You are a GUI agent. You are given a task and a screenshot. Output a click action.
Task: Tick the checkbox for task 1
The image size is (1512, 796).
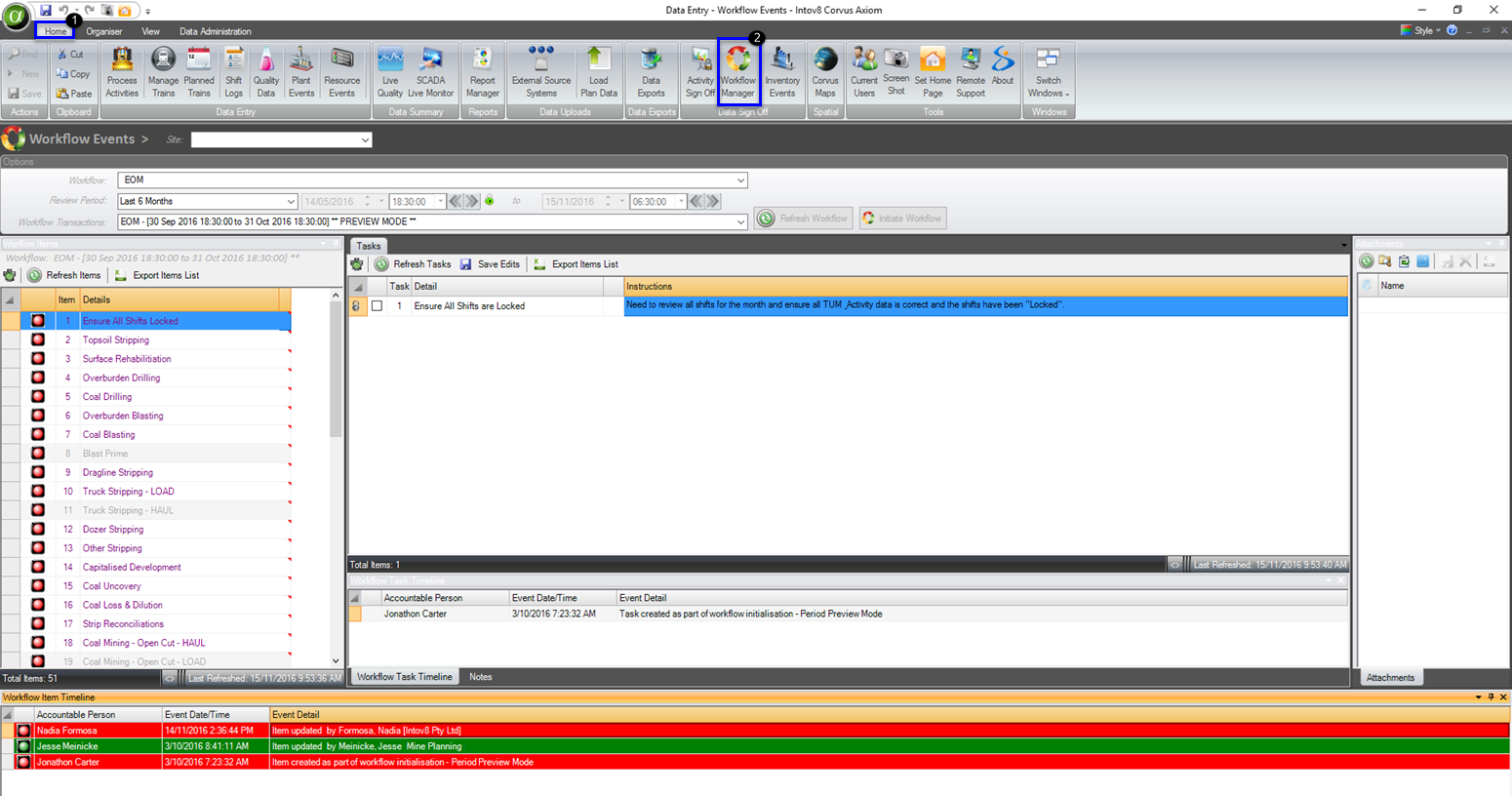coord(377,306)
